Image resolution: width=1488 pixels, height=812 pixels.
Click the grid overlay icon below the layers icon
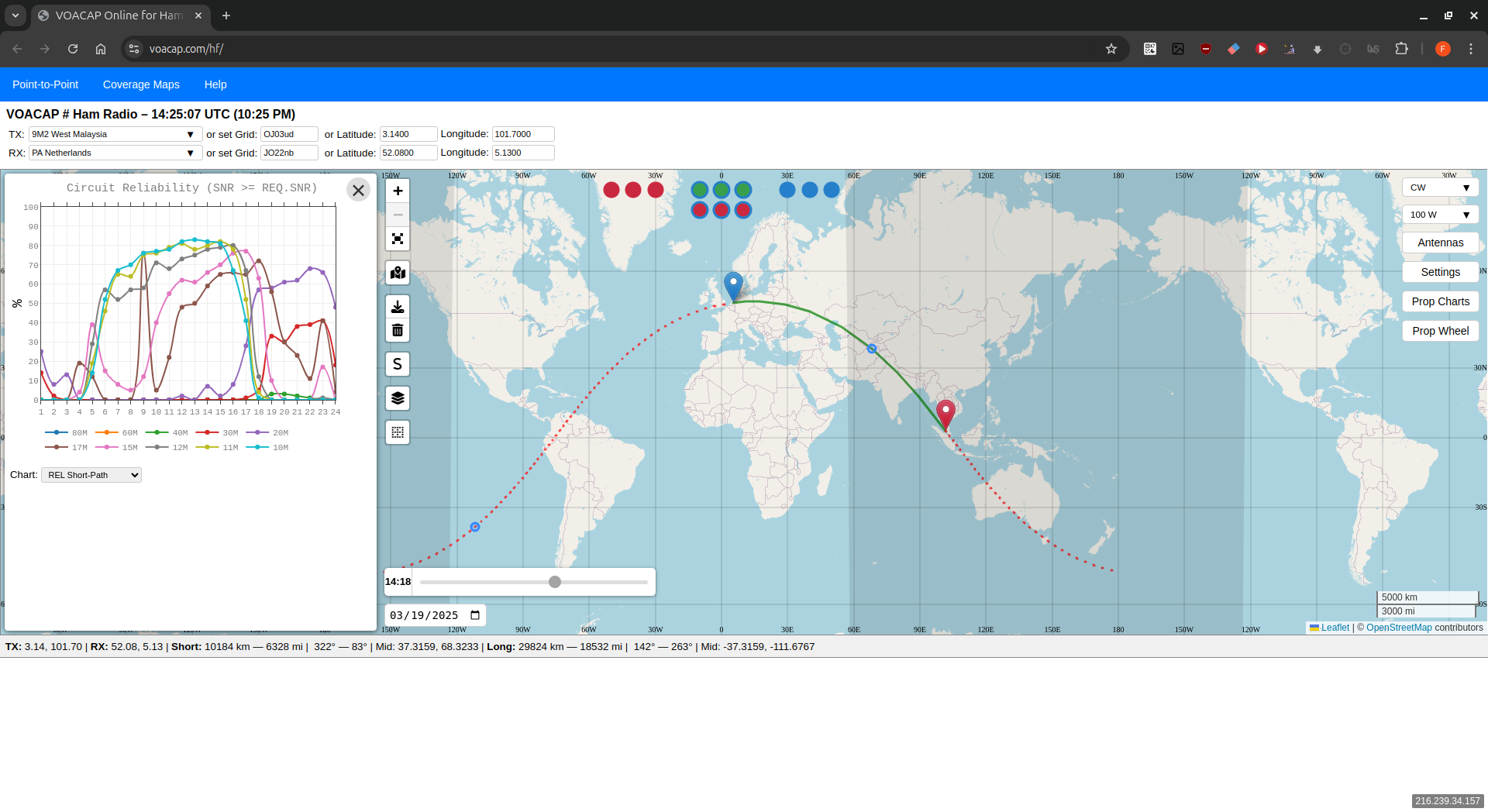[397, 432]
